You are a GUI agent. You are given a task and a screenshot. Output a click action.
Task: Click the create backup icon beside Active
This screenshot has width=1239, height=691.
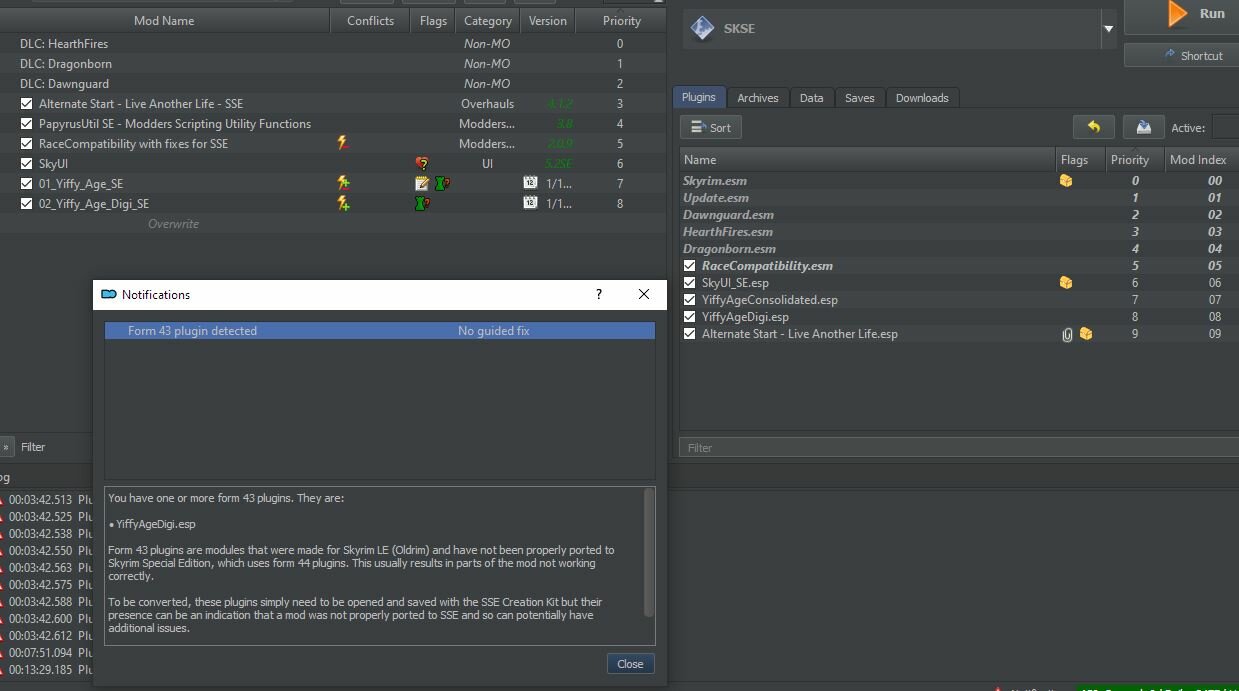(x=1143, y=127)
